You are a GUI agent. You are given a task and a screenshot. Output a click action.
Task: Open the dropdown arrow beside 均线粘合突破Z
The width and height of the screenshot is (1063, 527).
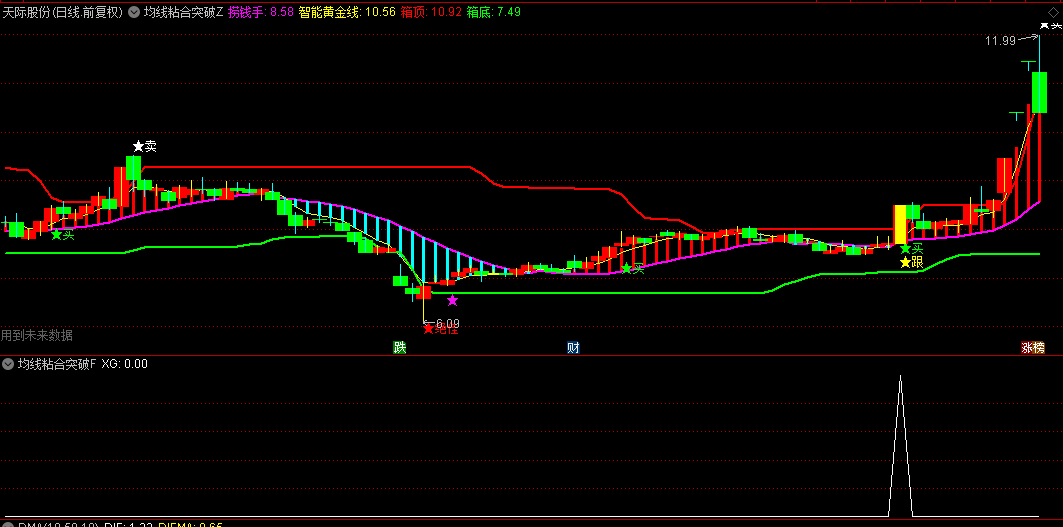coord(134,12)
